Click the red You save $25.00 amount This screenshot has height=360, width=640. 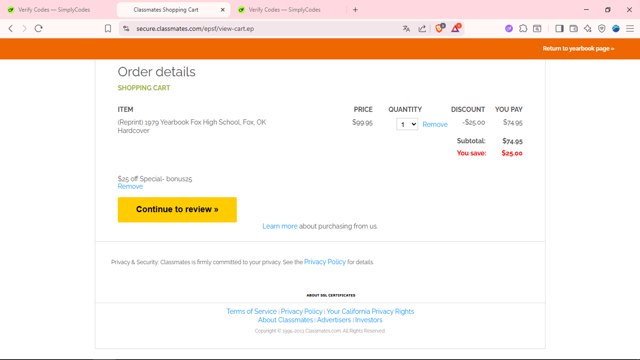click(x=512, y=153)
